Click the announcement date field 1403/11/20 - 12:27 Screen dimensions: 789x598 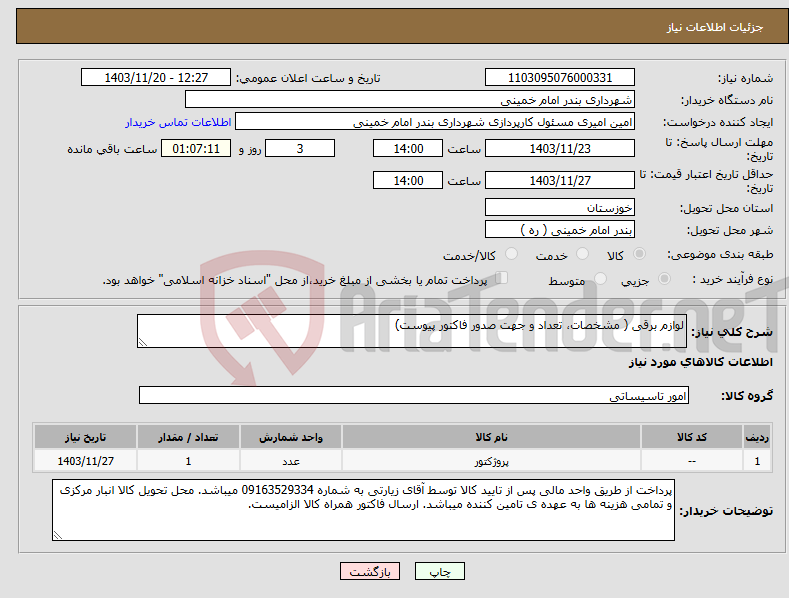click(156, 78)
